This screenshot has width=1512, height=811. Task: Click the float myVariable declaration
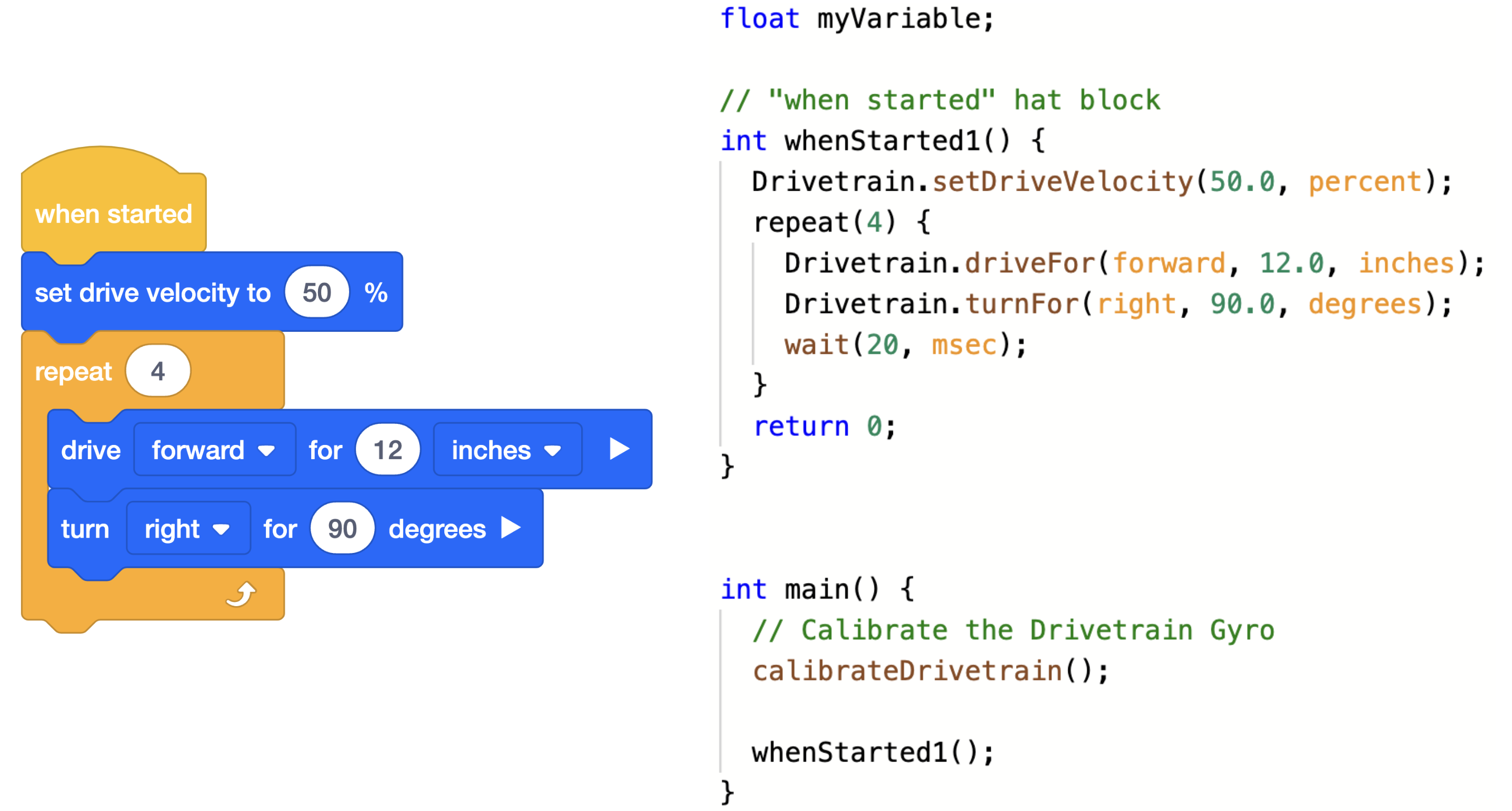pos(857,19)
